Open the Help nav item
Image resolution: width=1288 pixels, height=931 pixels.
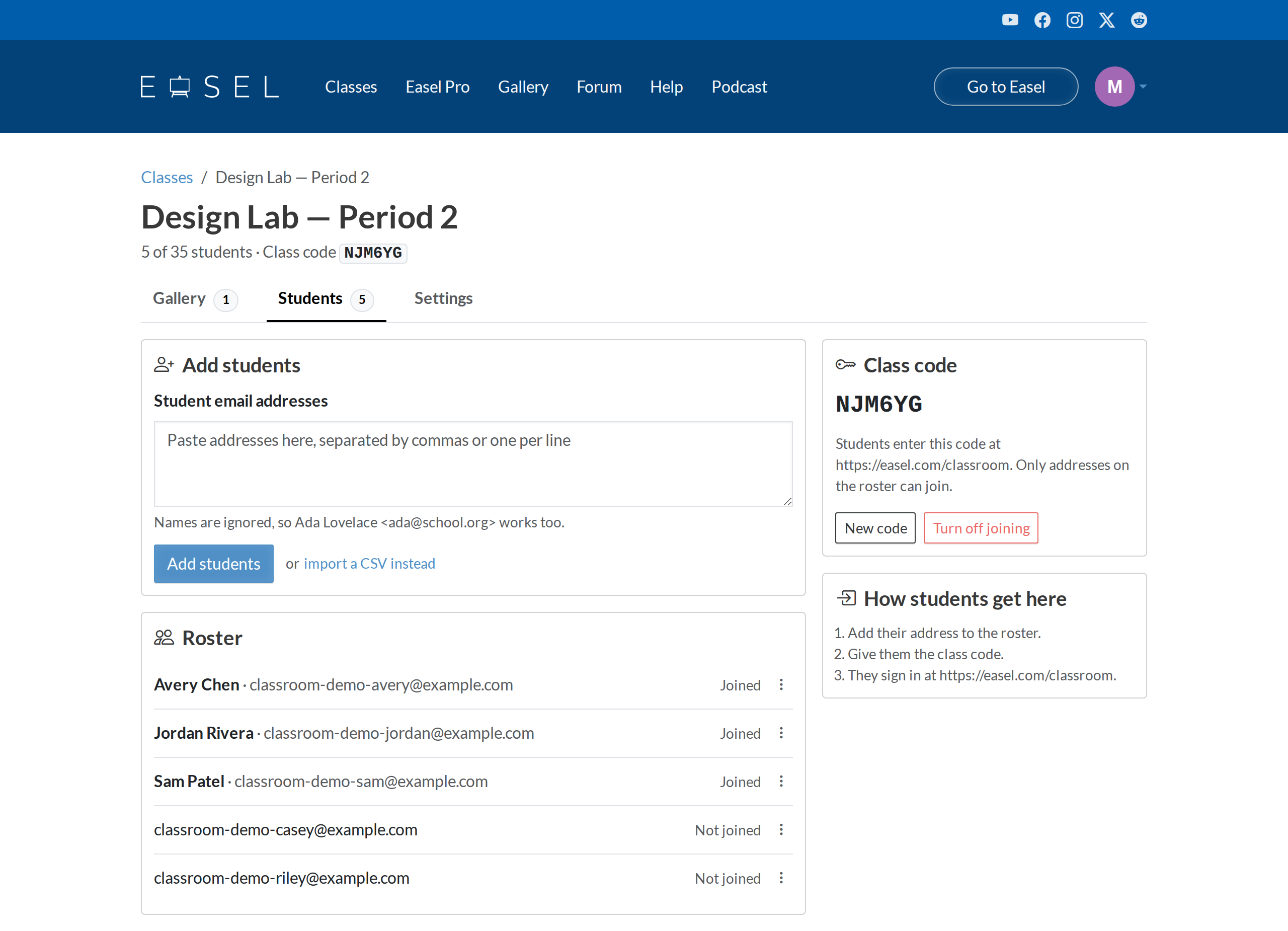[x=666, y=87]
